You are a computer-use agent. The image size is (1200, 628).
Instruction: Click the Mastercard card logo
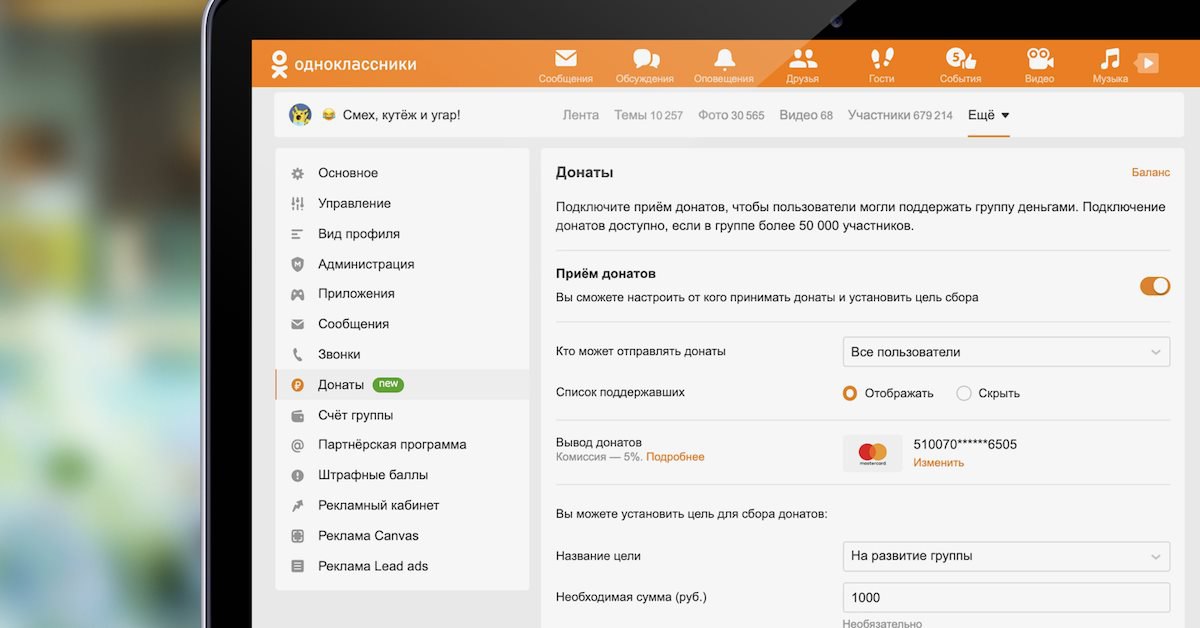(x=873, y=453)
